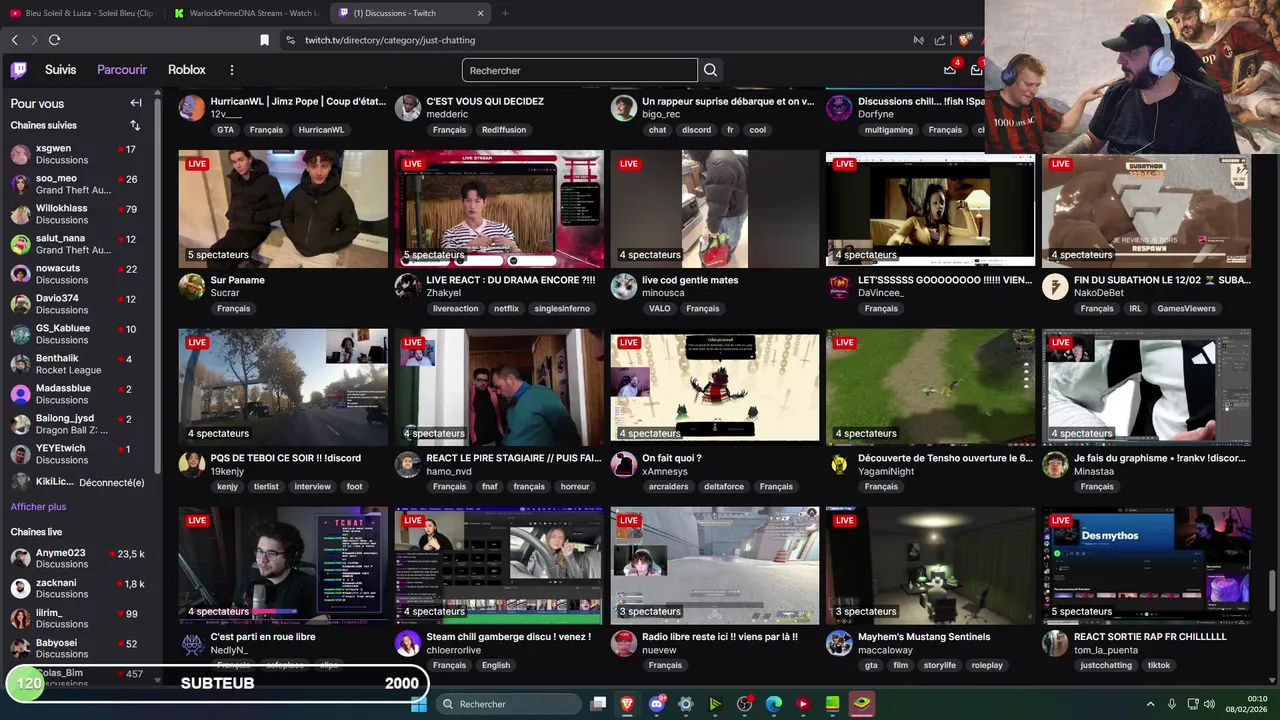Open the 'On fait quoi ?' stream title
Image resolution: width=1280 pixels, height=720 pixels.
click(x=672, y=458)
